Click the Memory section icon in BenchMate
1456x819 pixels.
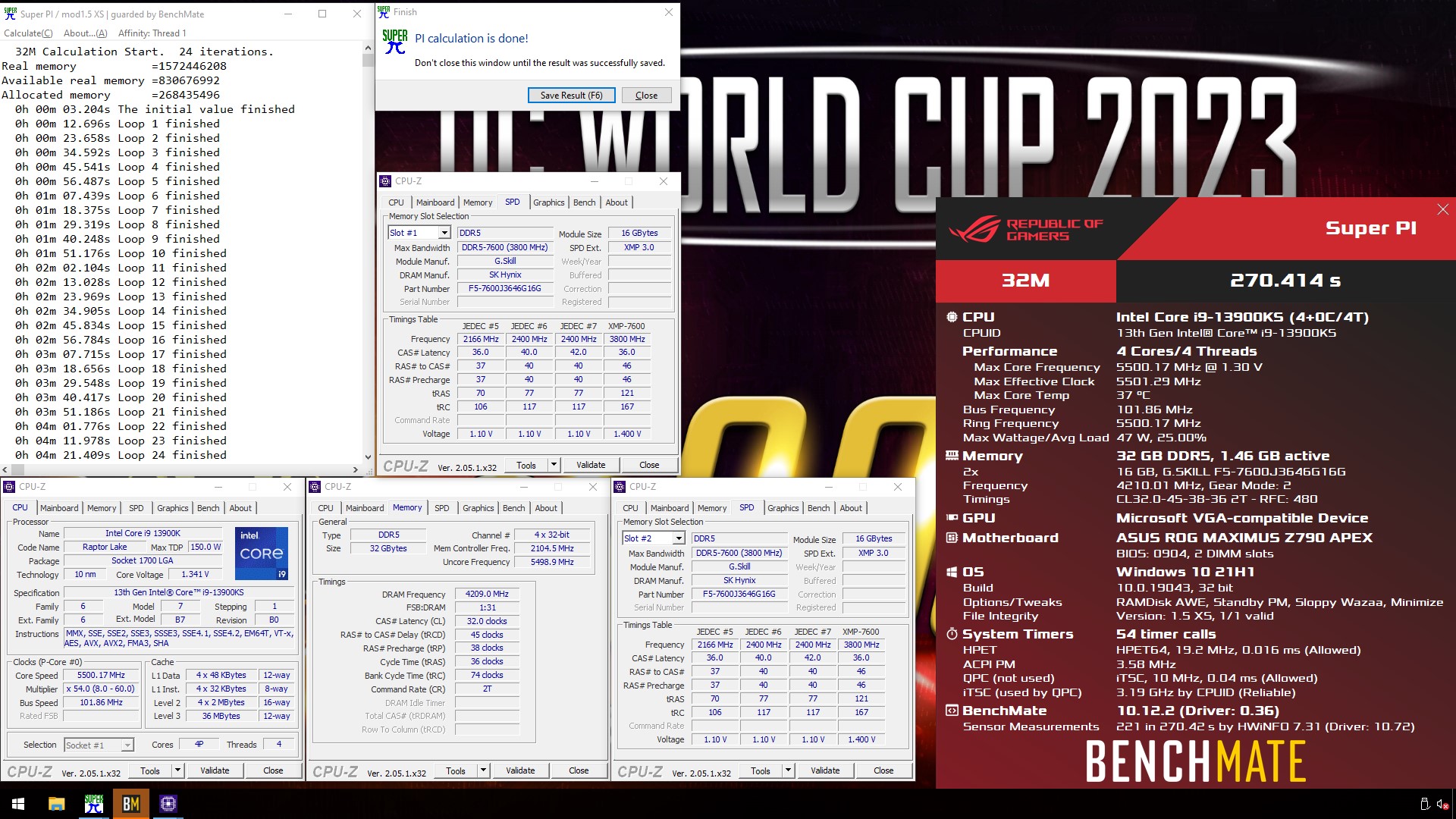tap(952, 456)
